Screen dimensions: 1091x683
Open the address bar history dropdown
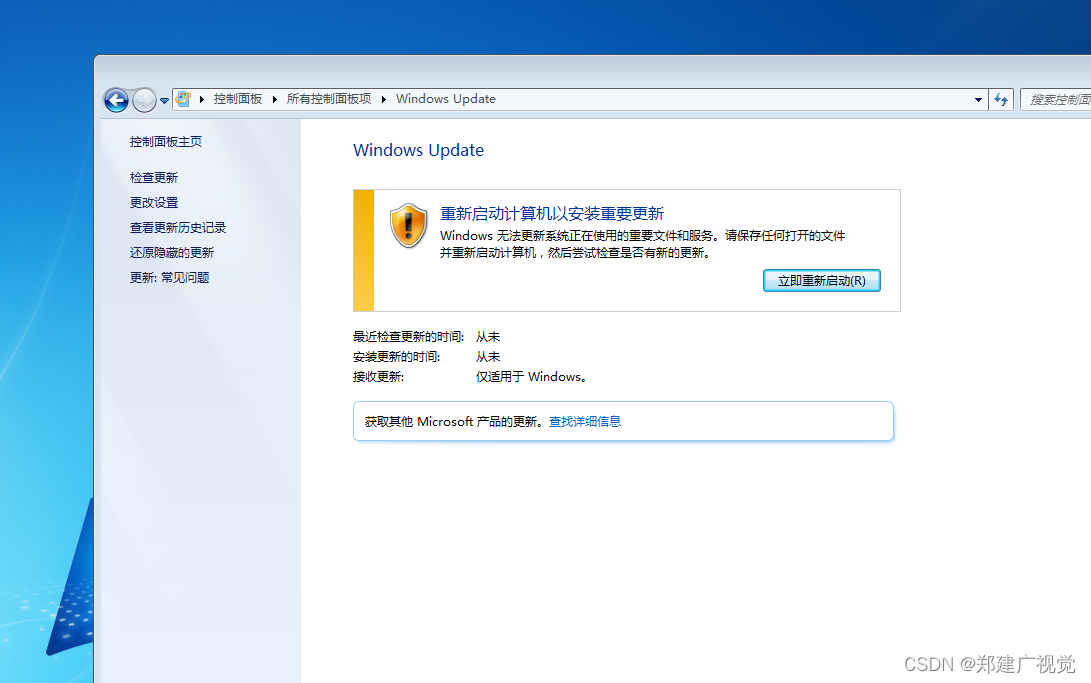pyautogui.click(x=978, y=99)
